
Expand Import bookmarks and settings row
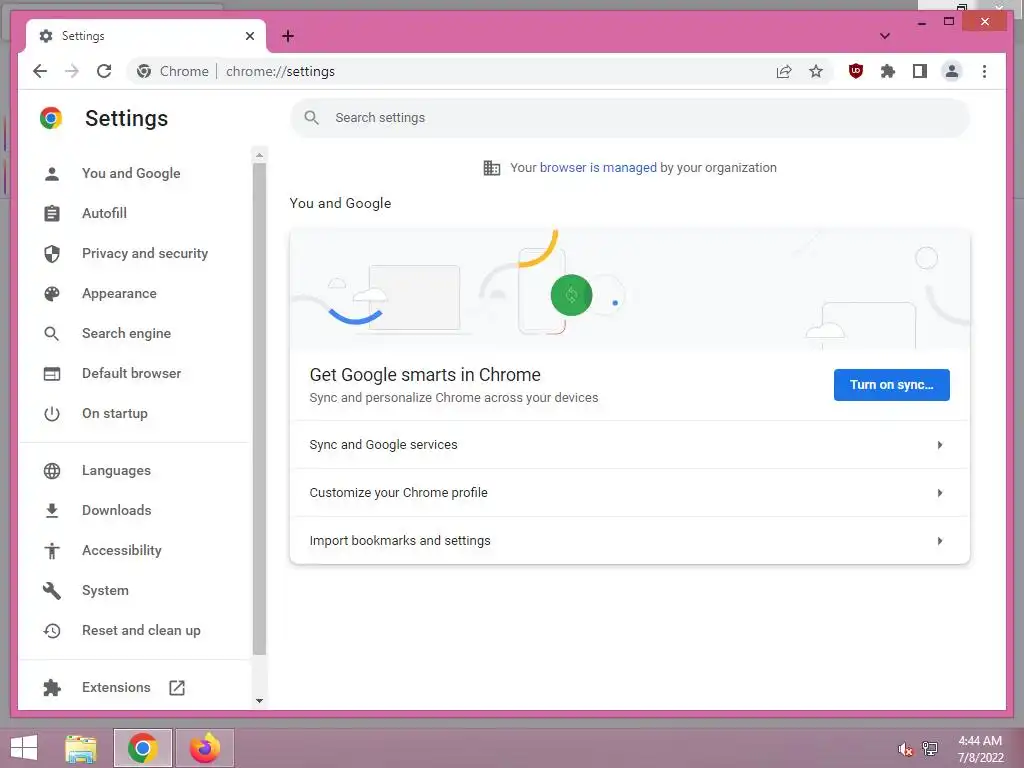click(630, 541)
